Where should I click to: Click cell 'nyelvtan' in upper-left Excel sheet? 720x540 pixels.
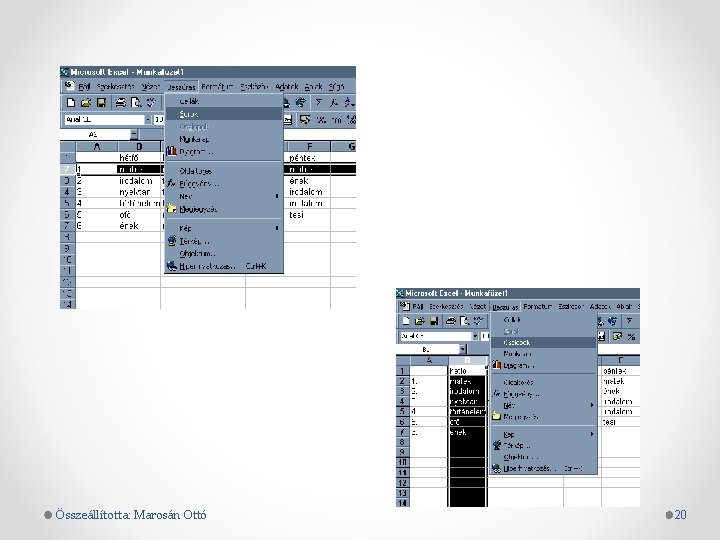point(139,191)
